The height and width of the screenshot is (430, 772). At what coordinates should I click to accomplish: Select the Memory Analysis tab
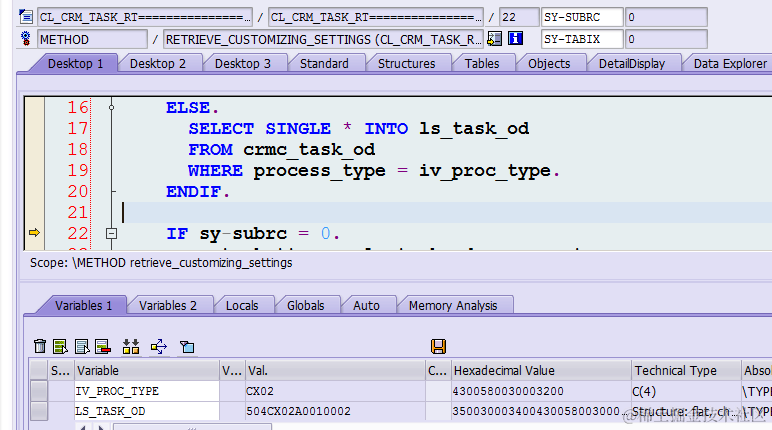tap(453, 305)
